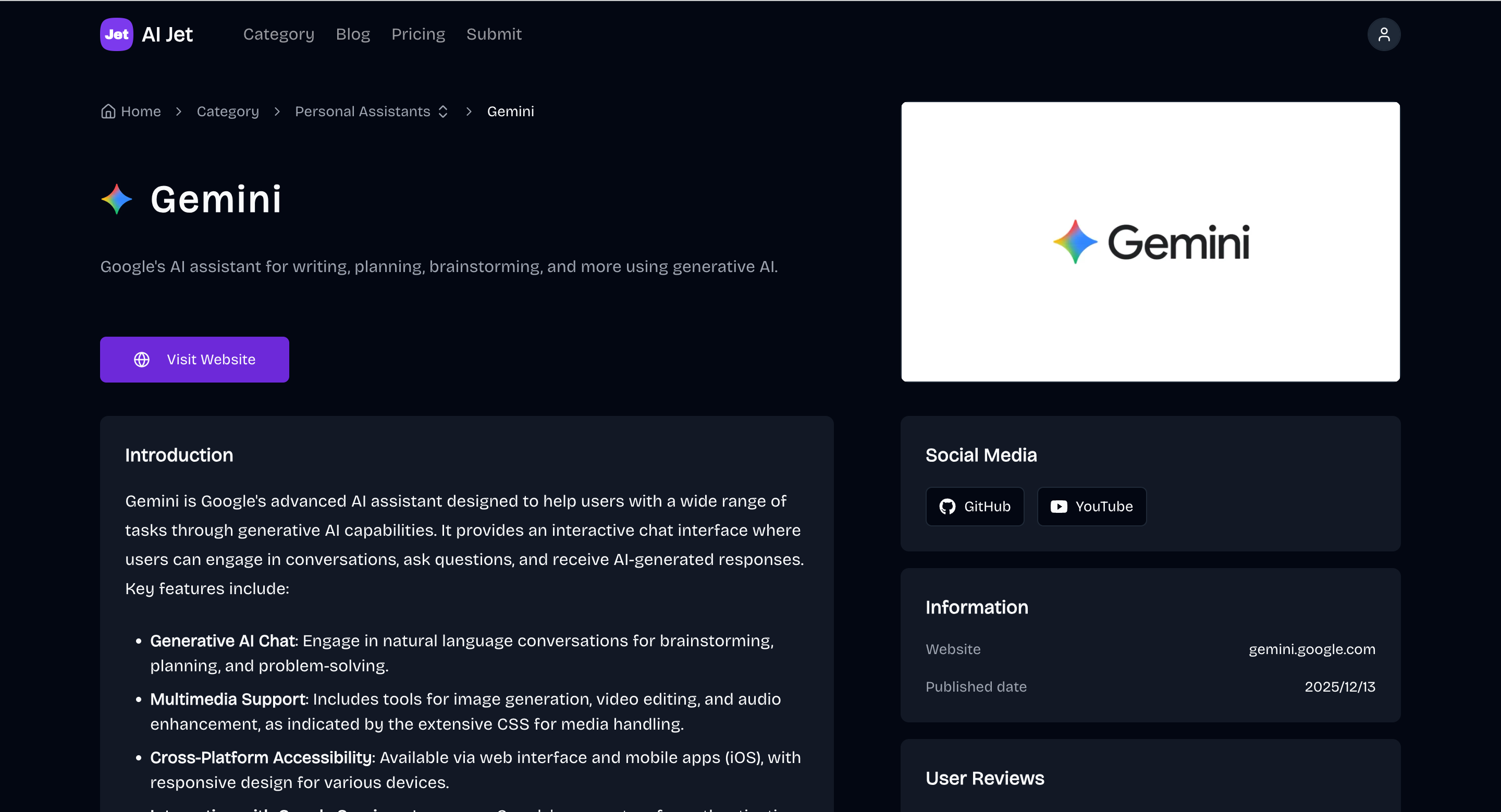Screen dimensions: 1501x812
Task: Click the Category breadcrumb link
Action: 227,111
